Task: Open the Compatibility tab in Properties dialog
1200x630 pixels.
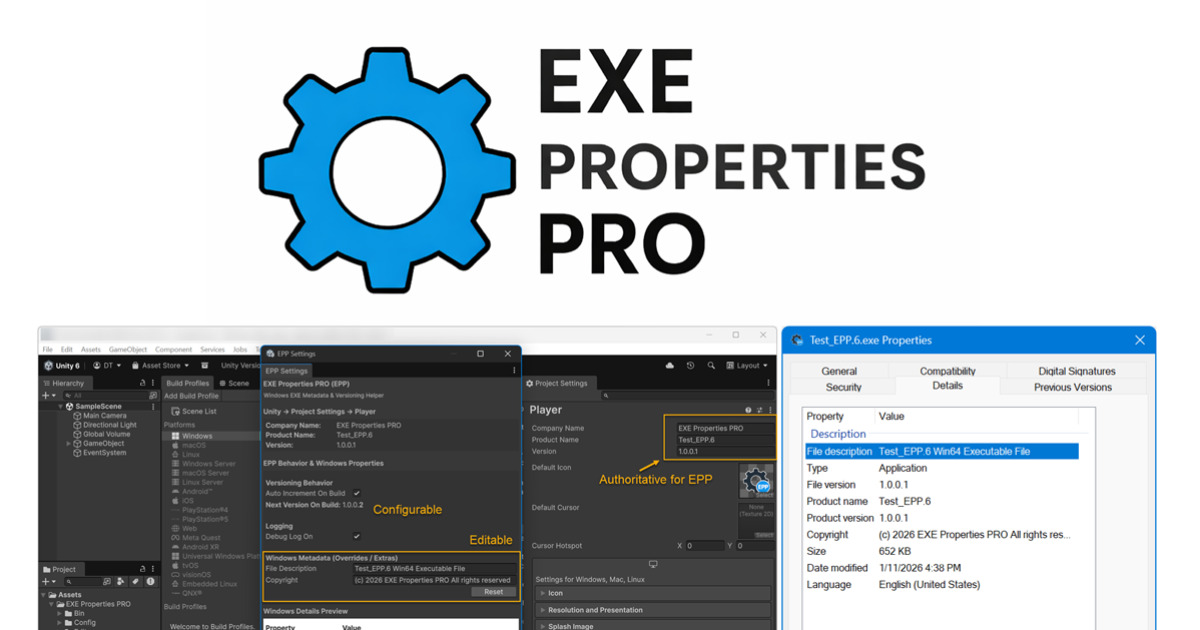Action: (x=947, y=371)
